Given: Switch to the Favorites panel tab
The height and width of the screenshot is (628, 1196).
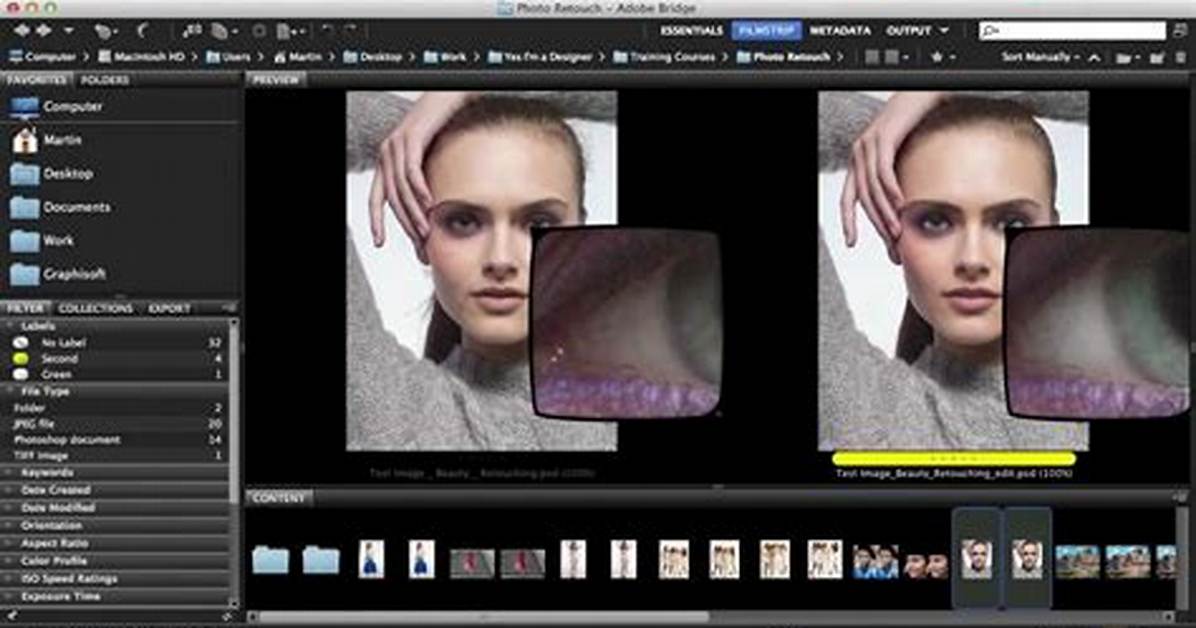Looking at the screenshot, I should 36,80.
